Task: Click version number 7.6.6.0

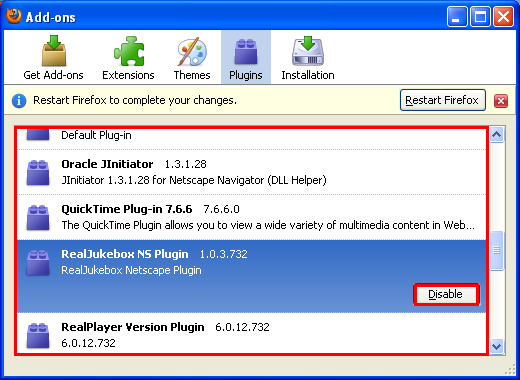Action: point(221,209)
